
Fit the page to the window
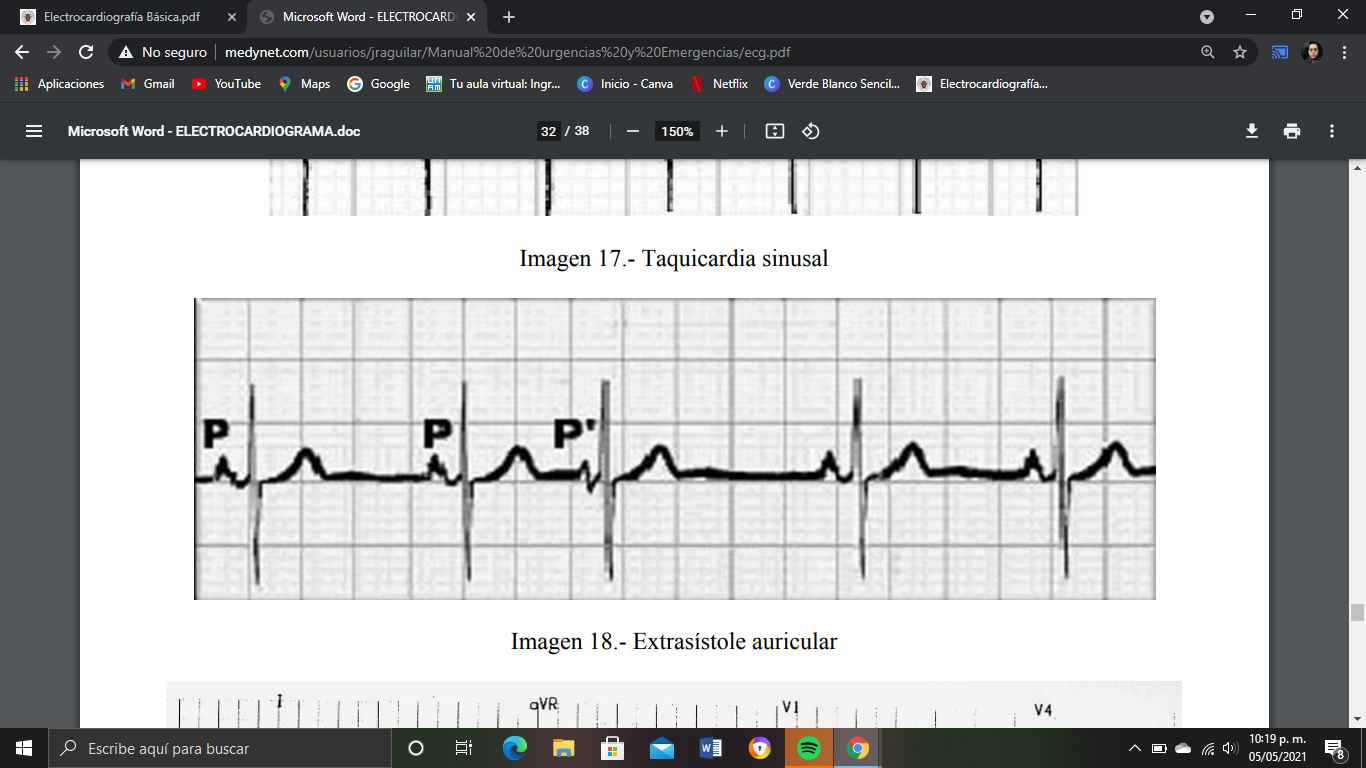click(x=774, y=131)
